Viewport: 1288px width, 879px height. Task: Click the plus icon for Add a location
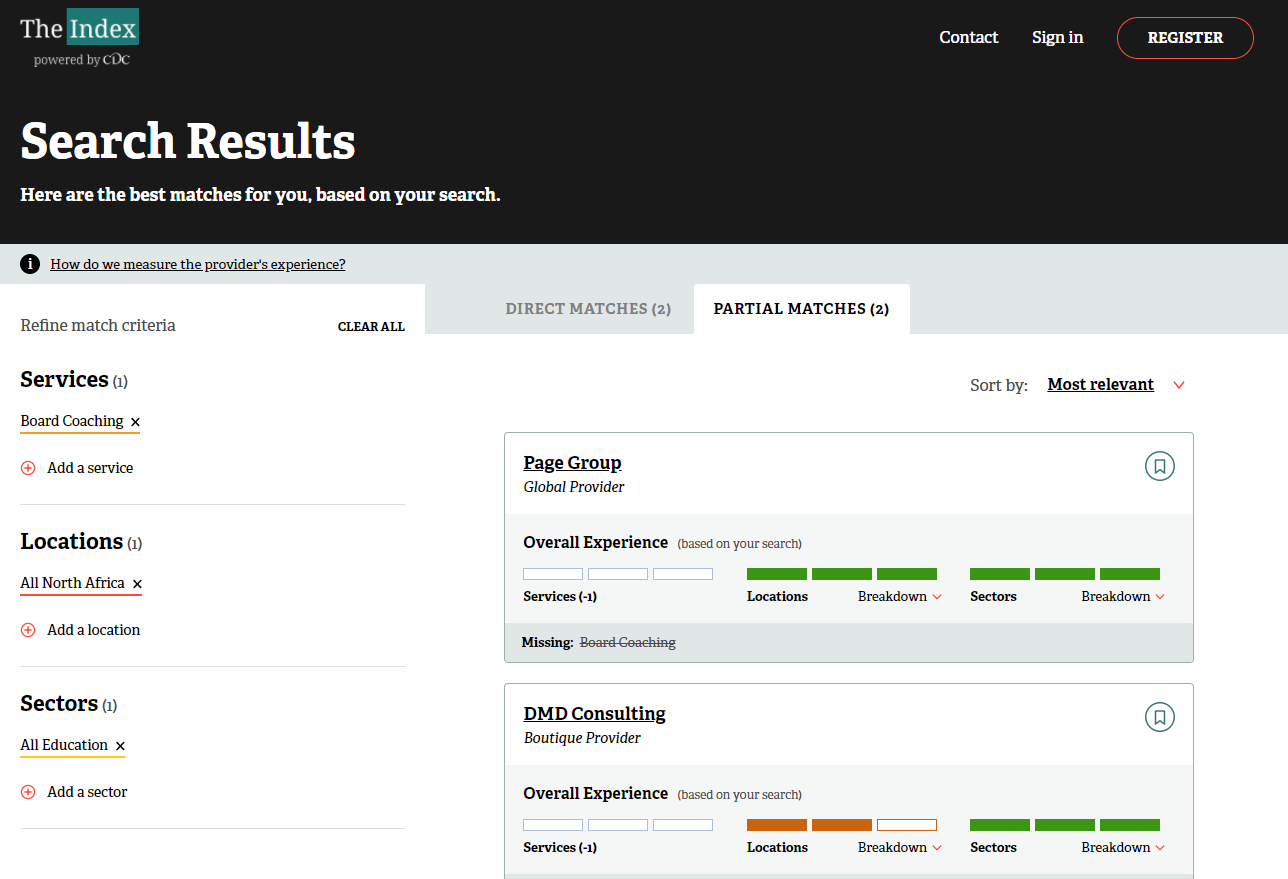pyautogui.click(x=28, y=630)
